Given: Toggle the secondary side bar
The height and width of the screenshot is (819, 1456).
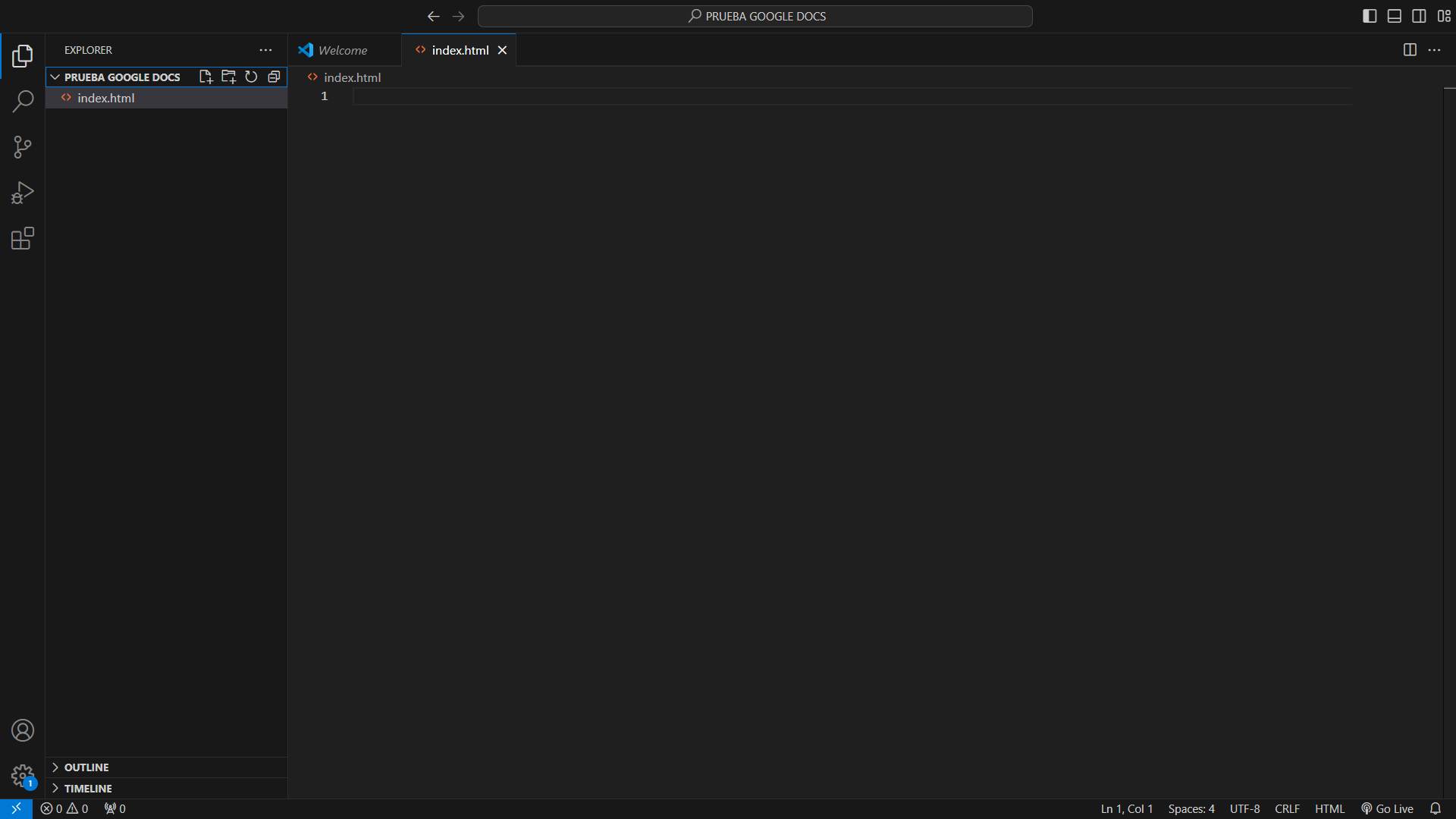Looking at the screenshot, I should click(1419, 16).
